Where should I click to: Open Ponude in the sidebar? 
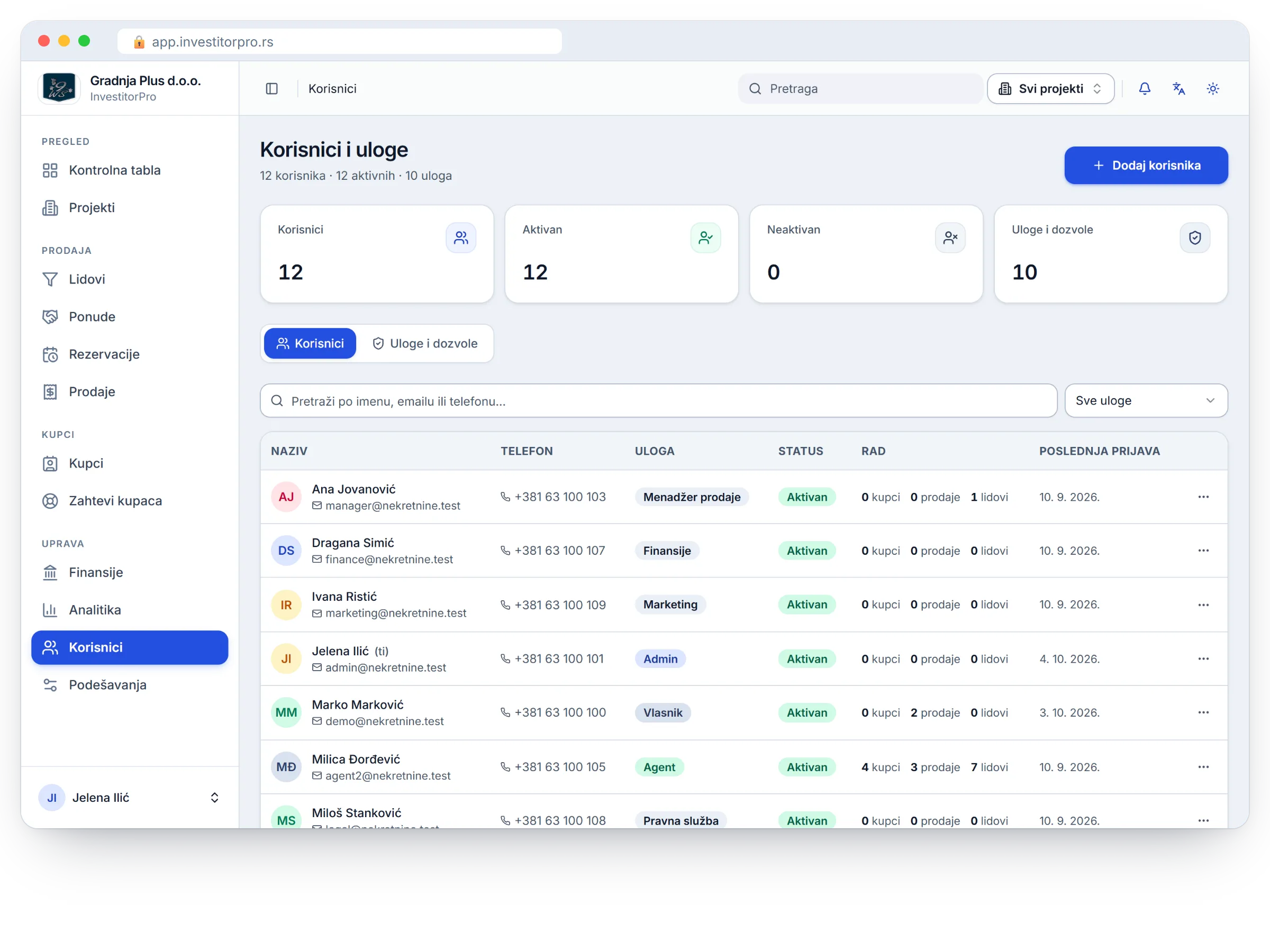pyautogui.click(x=130, y=317)
